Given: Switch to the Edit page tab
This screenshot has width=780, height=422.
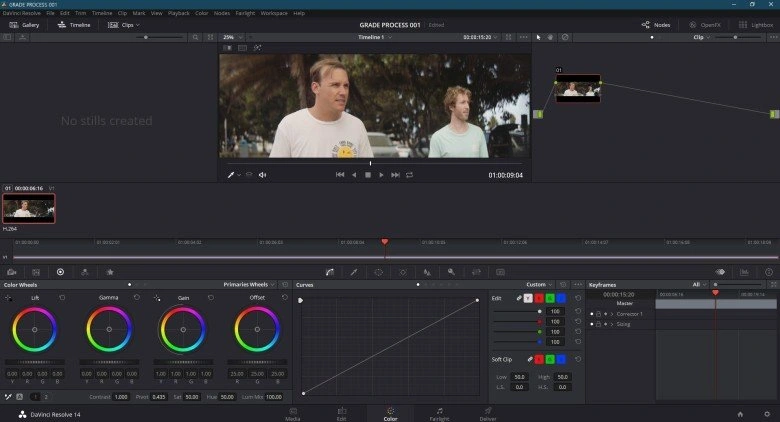Looking at the screenshot, I should point(341,412).
